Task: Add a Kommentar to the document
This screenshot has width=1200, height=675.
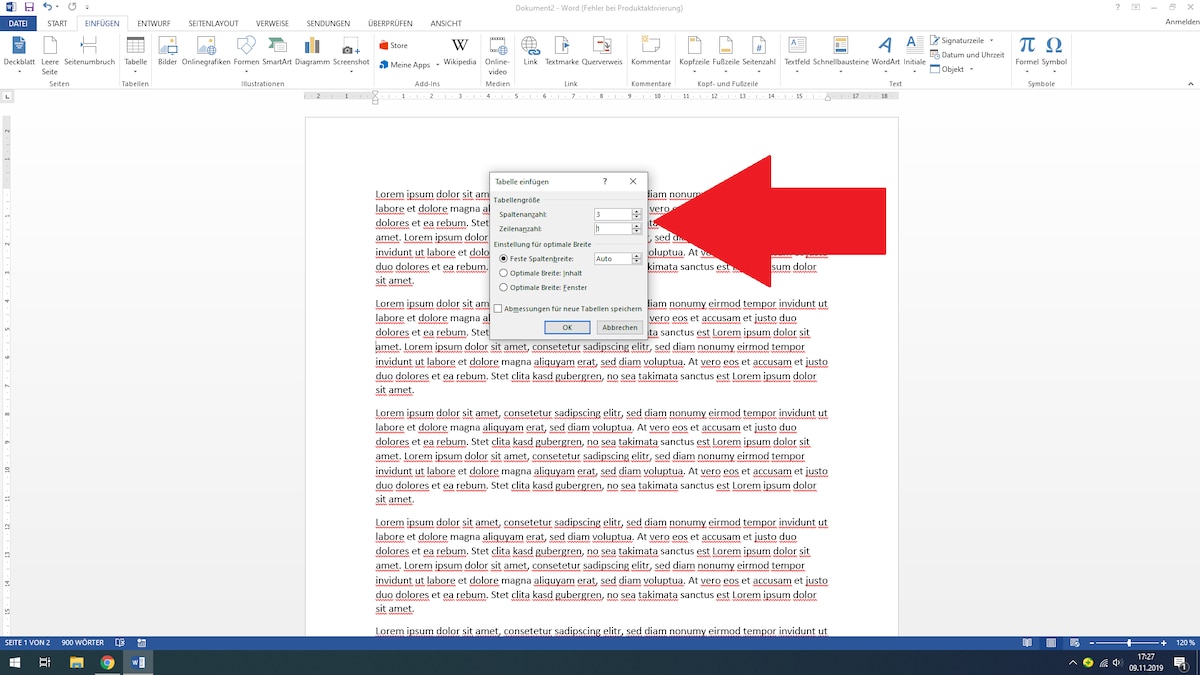Action: pos(650,50)
